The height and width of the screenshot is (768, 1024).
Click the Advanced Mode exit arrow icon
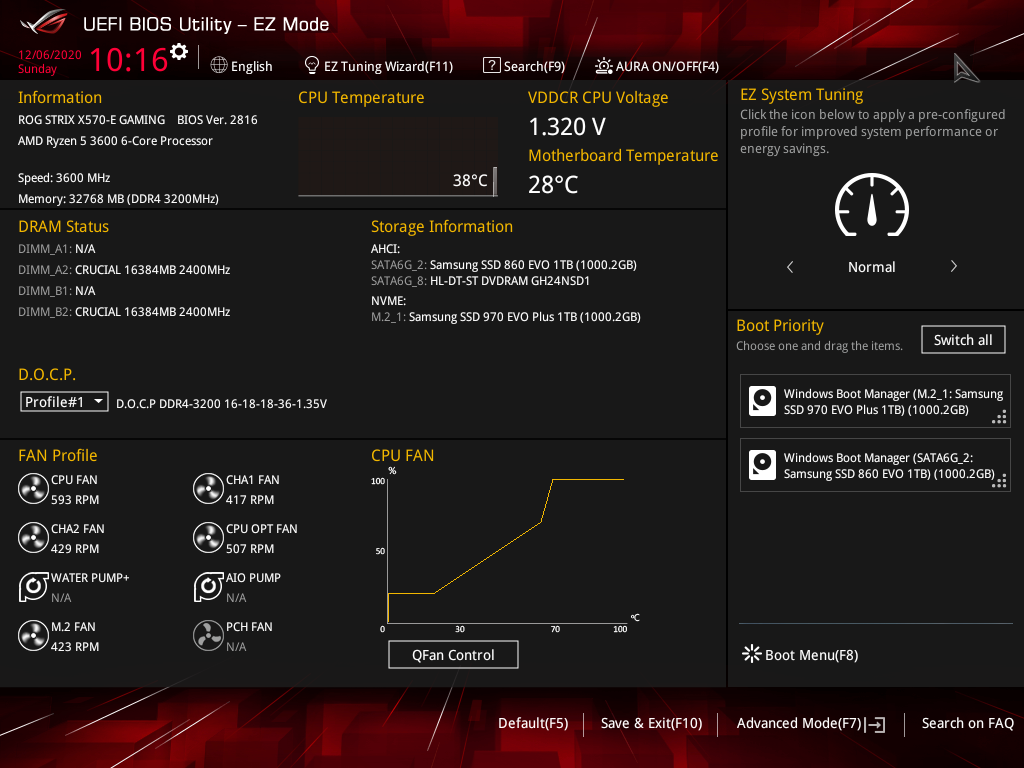876,724
